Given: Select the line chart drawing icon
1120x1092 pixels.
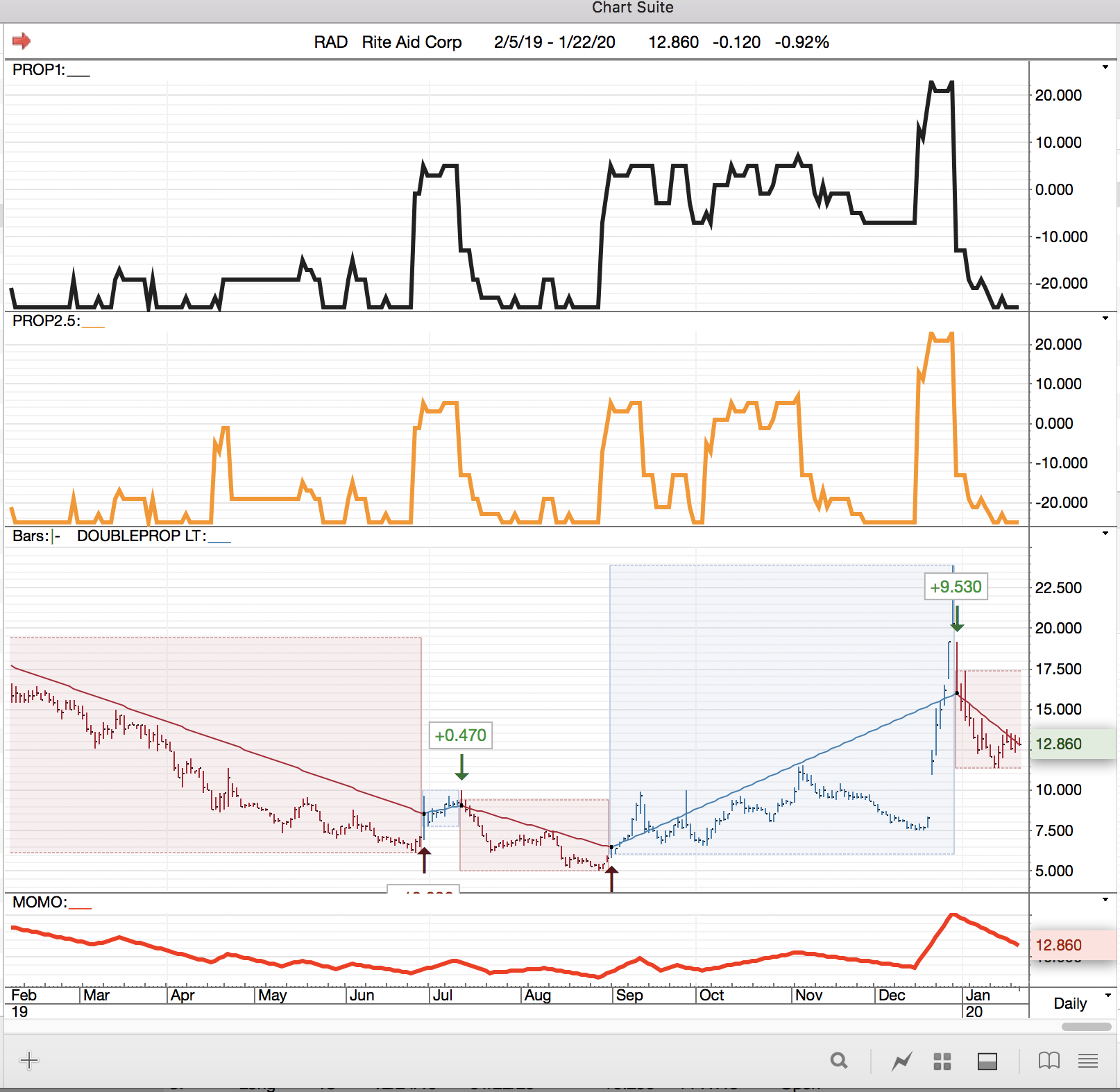Looking at the screenshot, I should pyautogui.click(x=901, y=1061).
